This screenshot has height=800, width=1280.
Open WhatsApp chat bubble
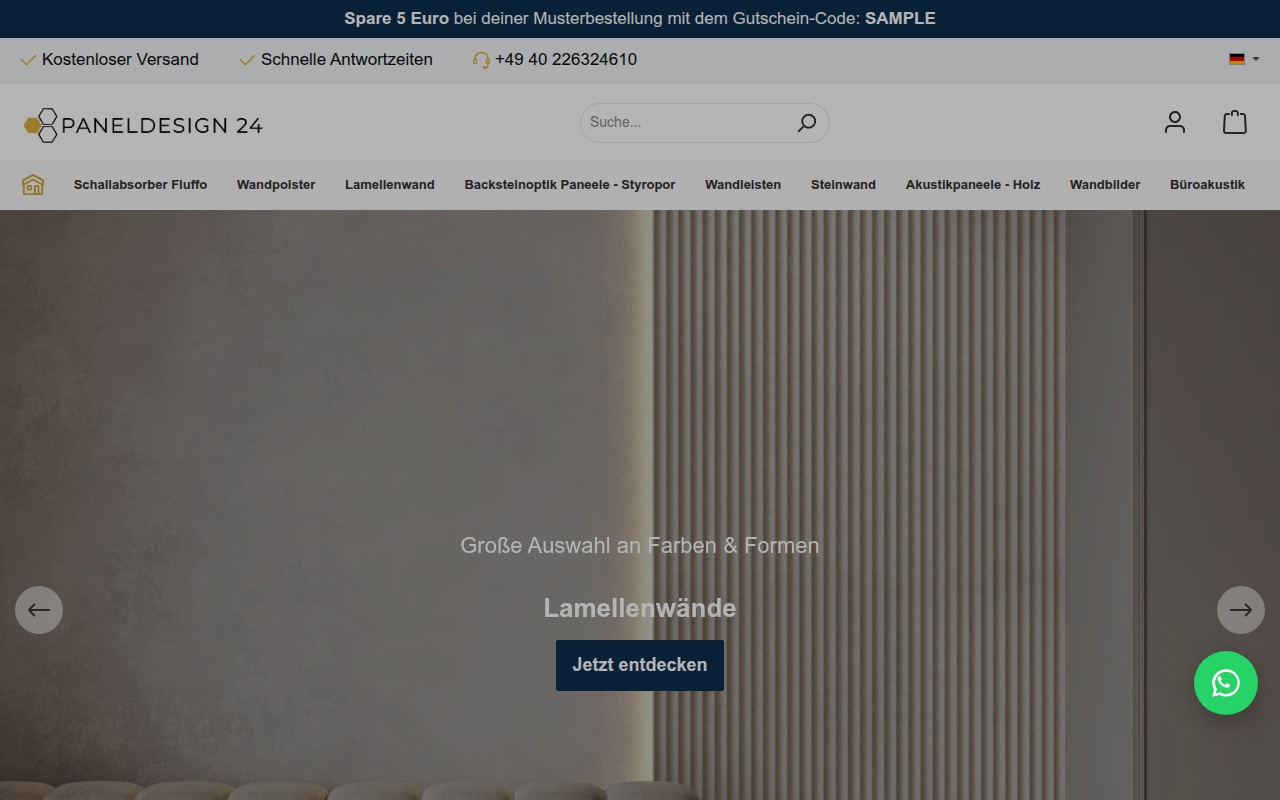click(1226, 683)
